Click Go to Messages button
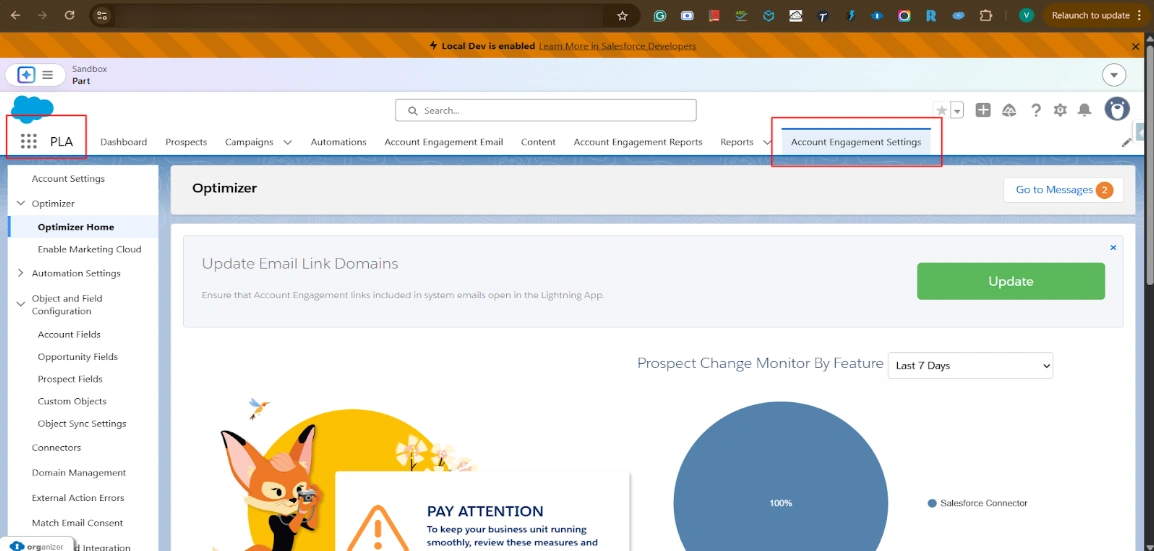This screenshot has width=1154, height=551. pos(1063,190)
